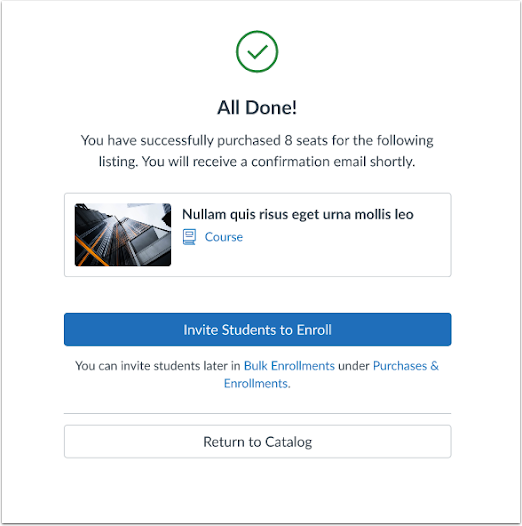
Task: Click the 'confirmation email shortly' sentence
Action: pyautogui.click(x=257, y=162)
